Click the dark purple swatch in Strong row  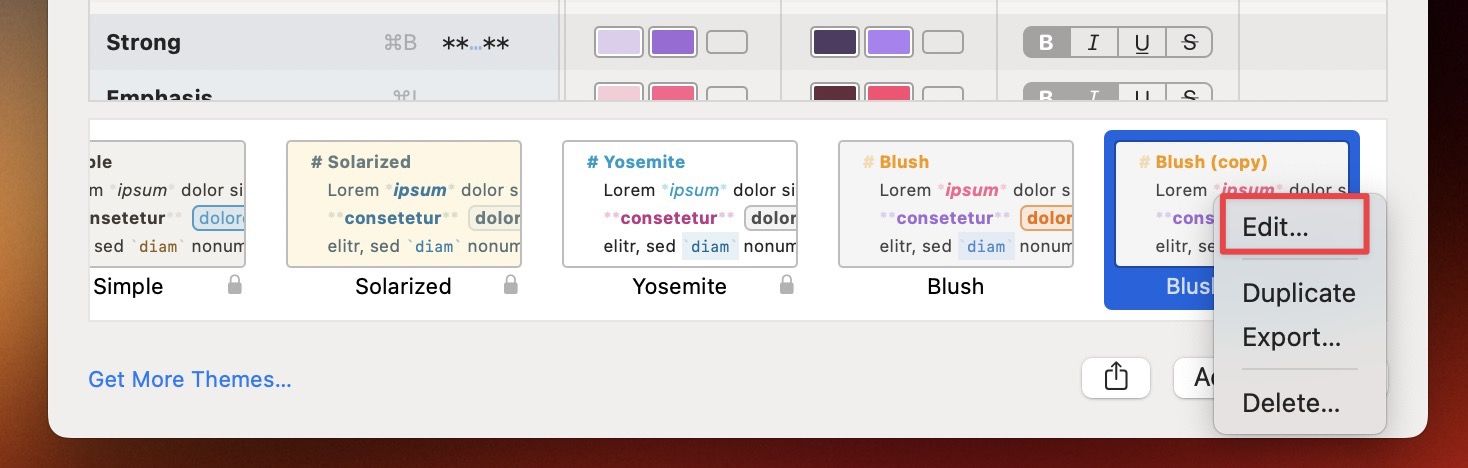click(x=835, y=42)
